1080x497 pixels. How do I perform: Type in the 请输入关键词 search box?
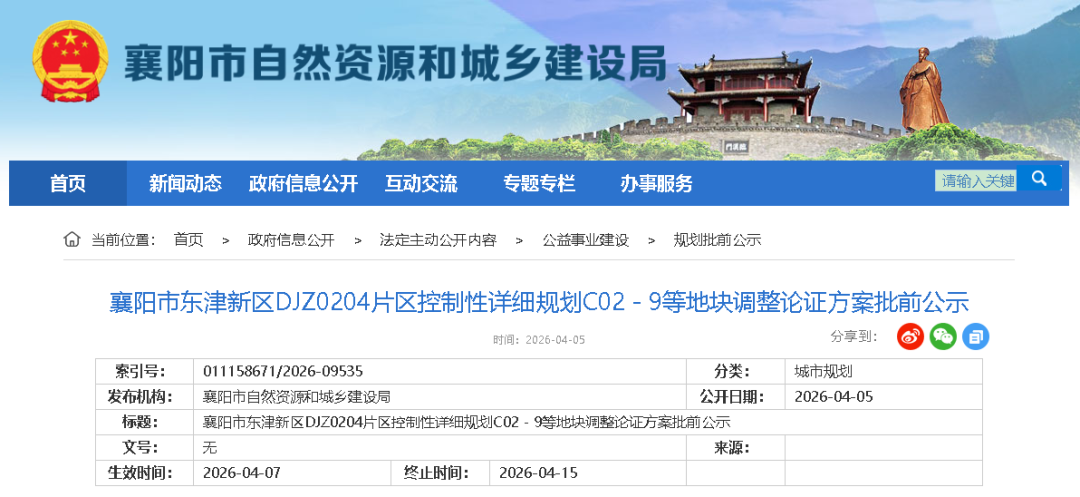[x=976, y=181]
